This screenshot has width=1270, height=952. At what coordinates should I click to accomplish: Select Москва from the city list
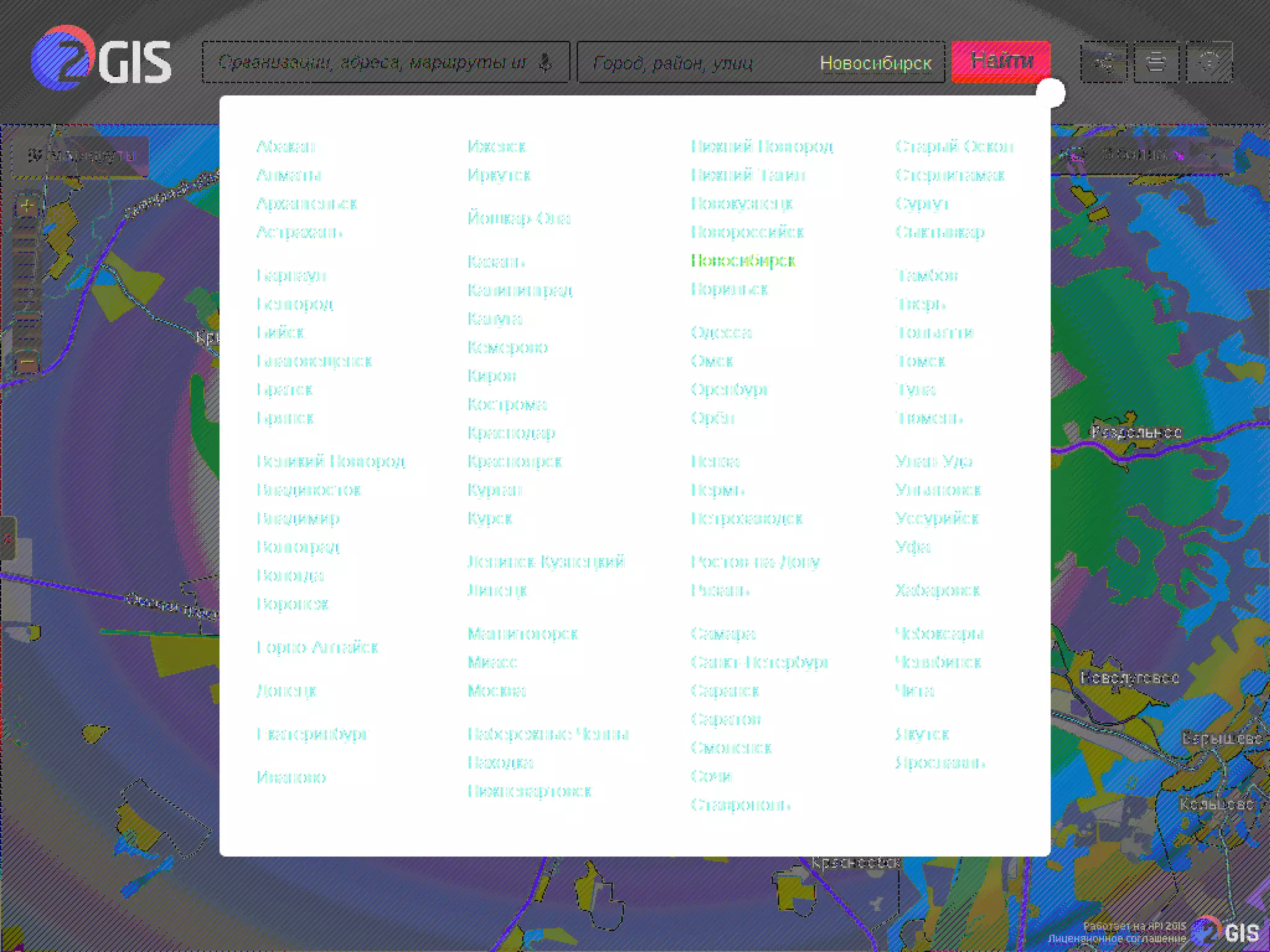tap(497, 690)
